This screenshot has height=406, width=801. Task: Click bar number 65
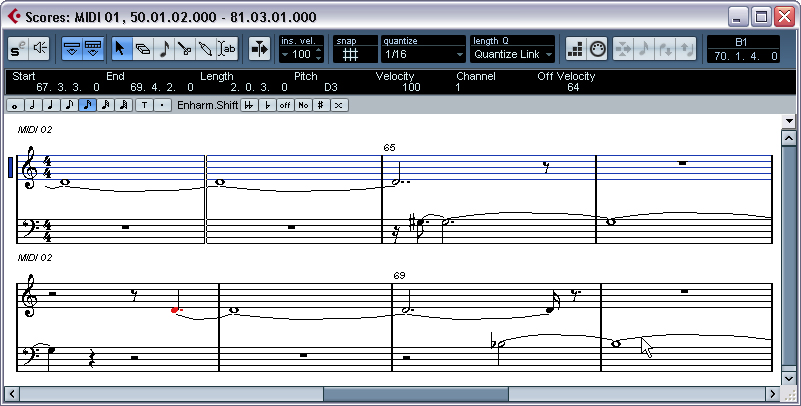point(389,148)
